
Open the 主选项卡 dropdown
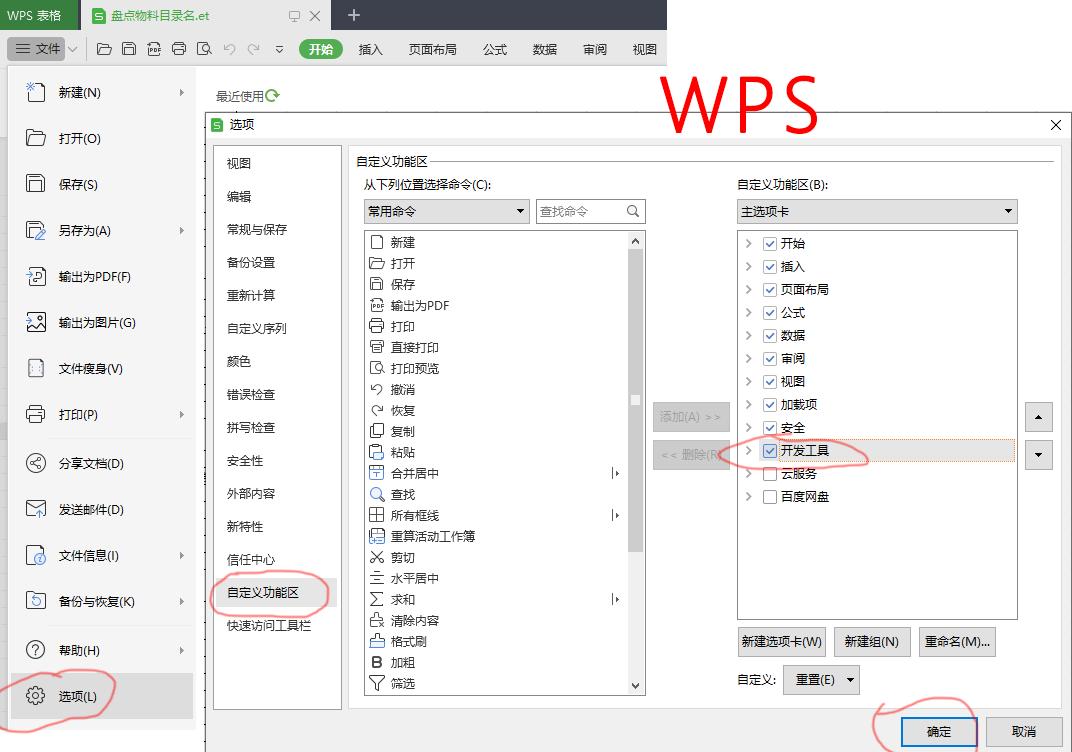click(1009, 211)
